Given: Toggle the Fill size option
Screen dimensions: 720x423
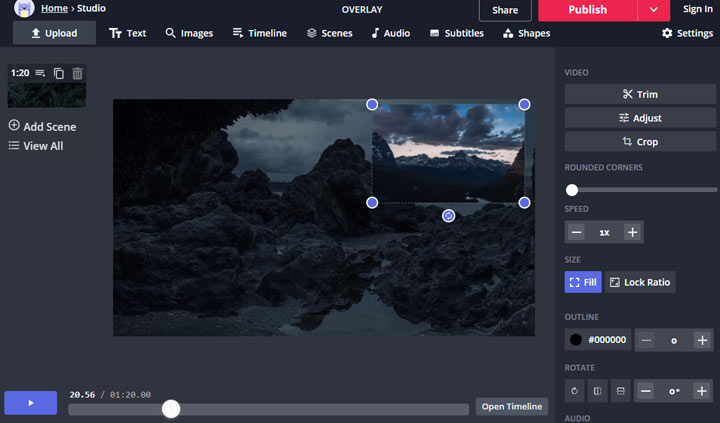Looking at the screenshot, I should click(583, 282).
